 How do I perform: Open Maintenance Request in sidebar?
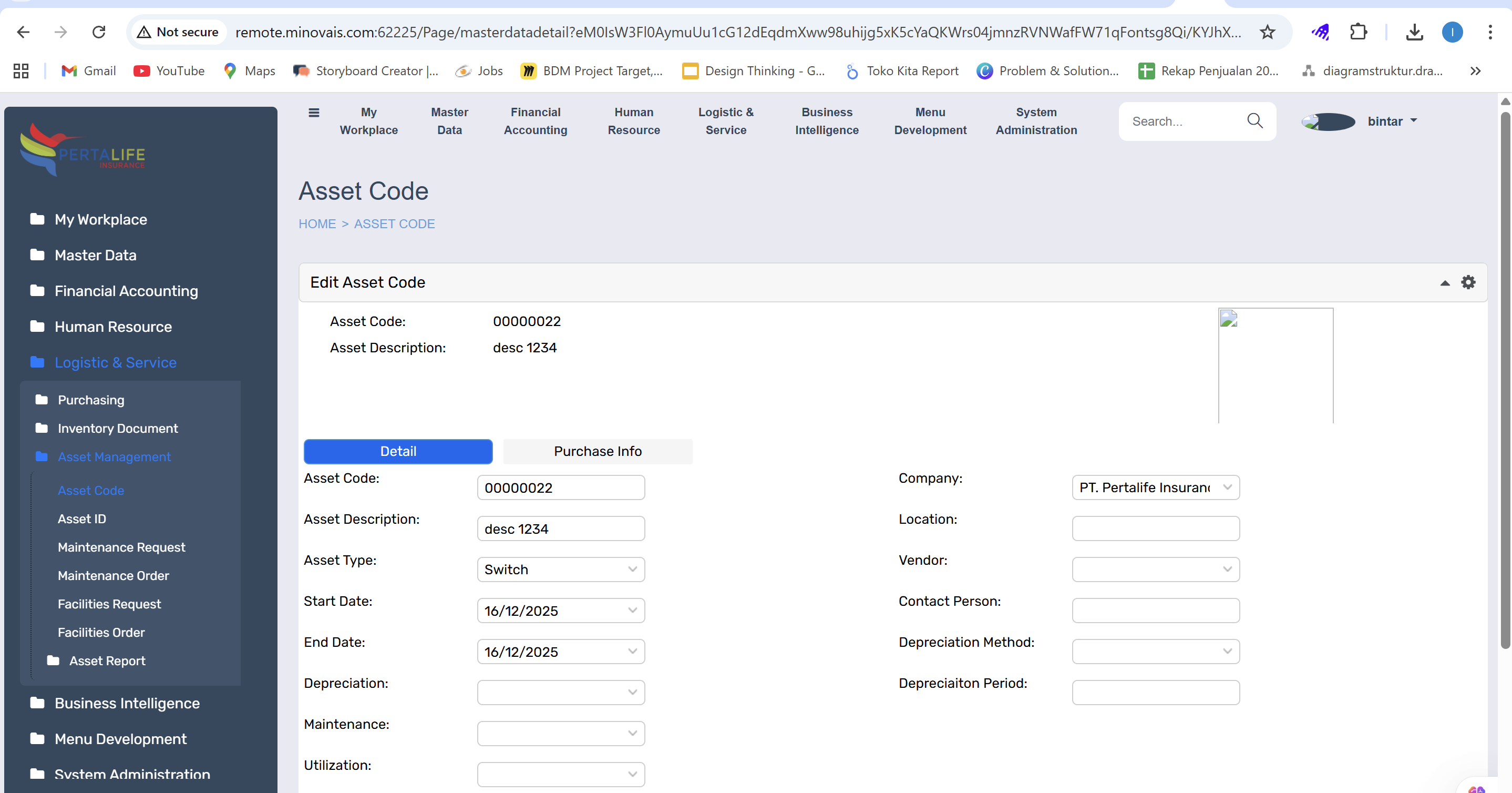pos(121,547)
